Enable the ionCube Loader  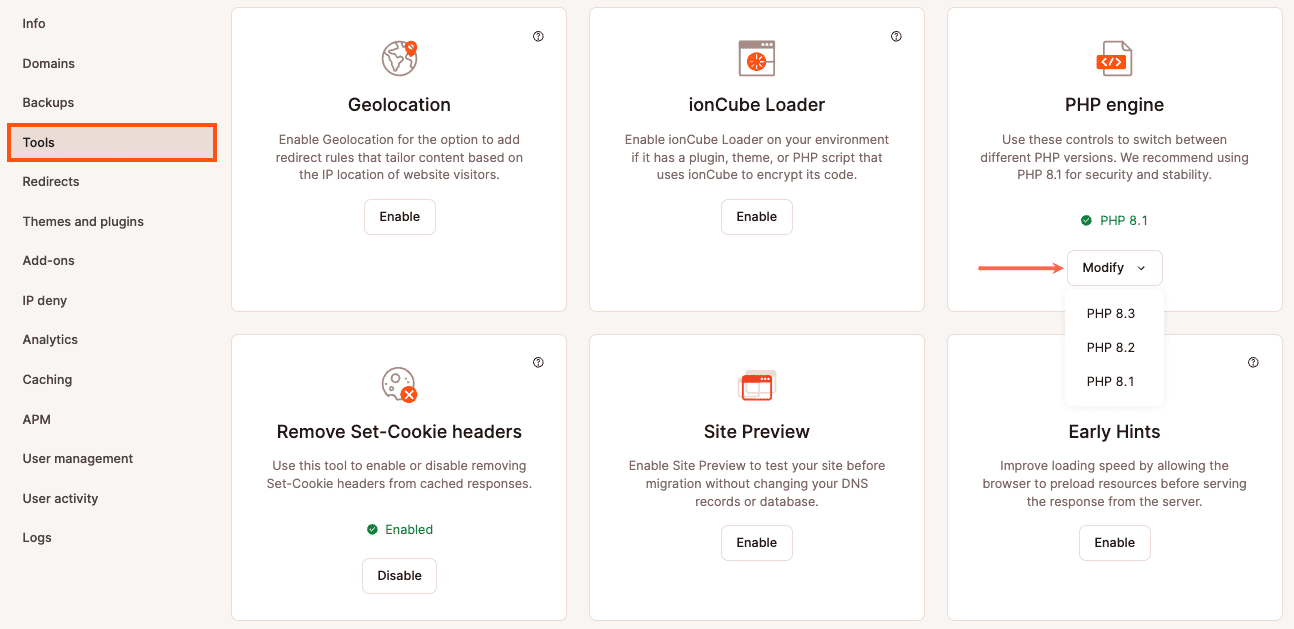point(757,217)
